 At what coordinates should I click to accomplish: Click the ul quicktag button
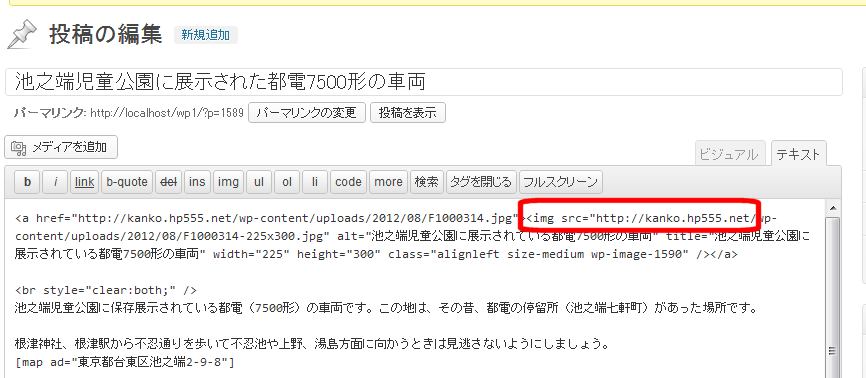pos(258,182)
